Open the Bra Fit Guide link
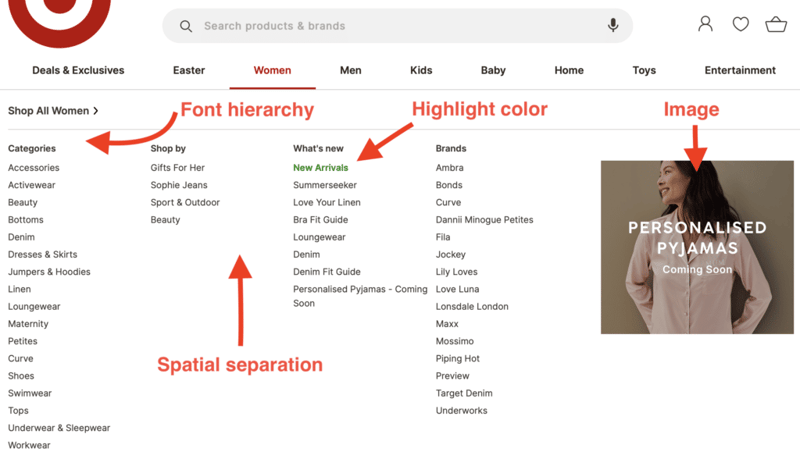This screenshot has height=459, width=800. (320, 220)
